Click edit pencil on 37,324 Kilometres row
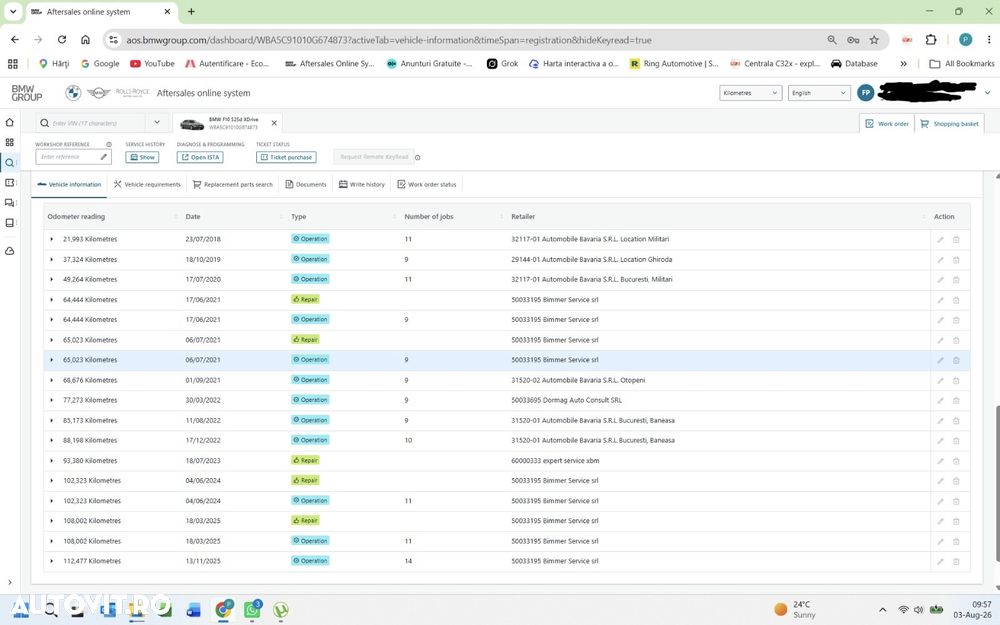 tap(940, 260)
